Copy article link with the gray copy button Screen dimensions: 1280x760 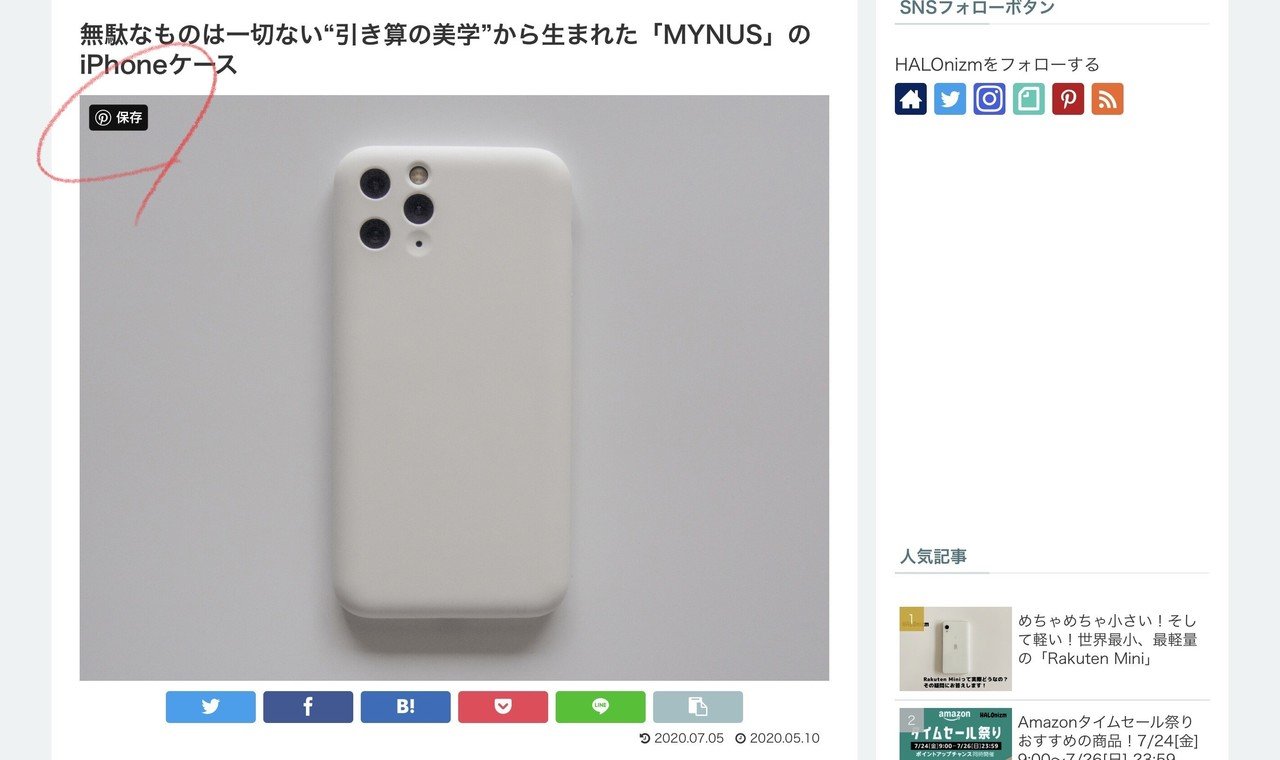(698, 707)
